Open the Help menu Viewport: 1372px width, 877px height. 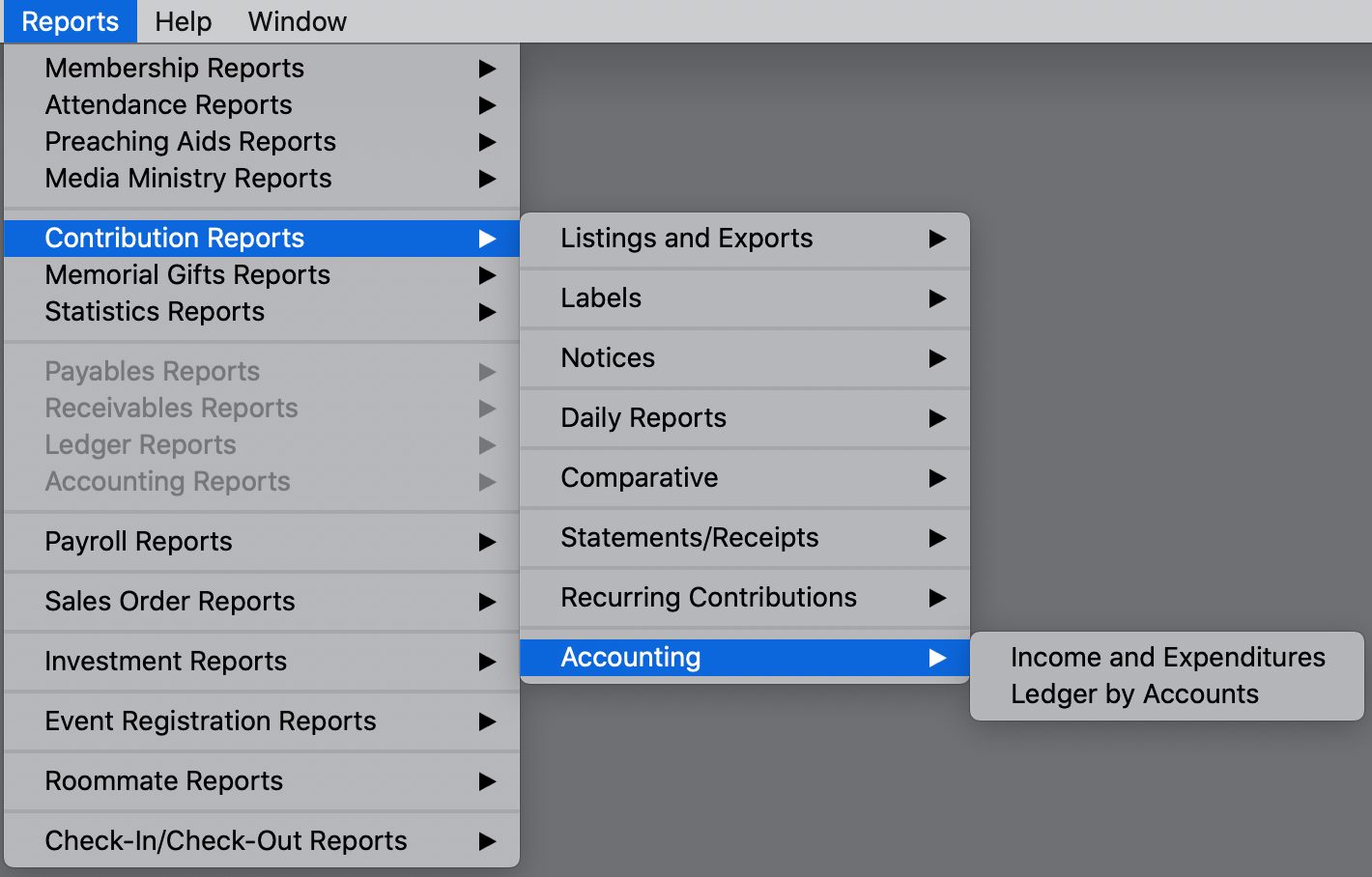tap(183, 21)
